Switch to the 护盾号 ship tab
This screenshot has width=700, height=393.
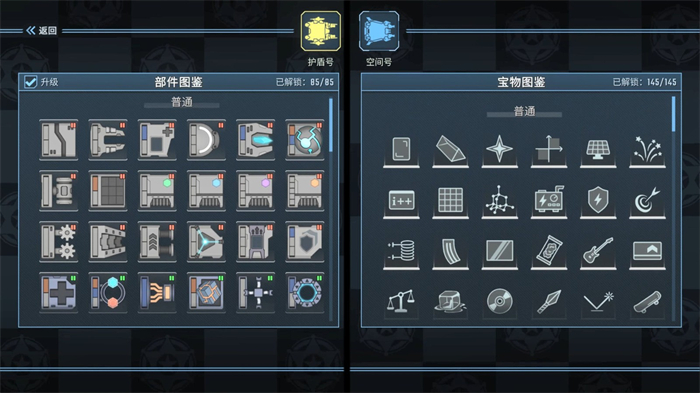pyautogui.click(x=321, y=31)
